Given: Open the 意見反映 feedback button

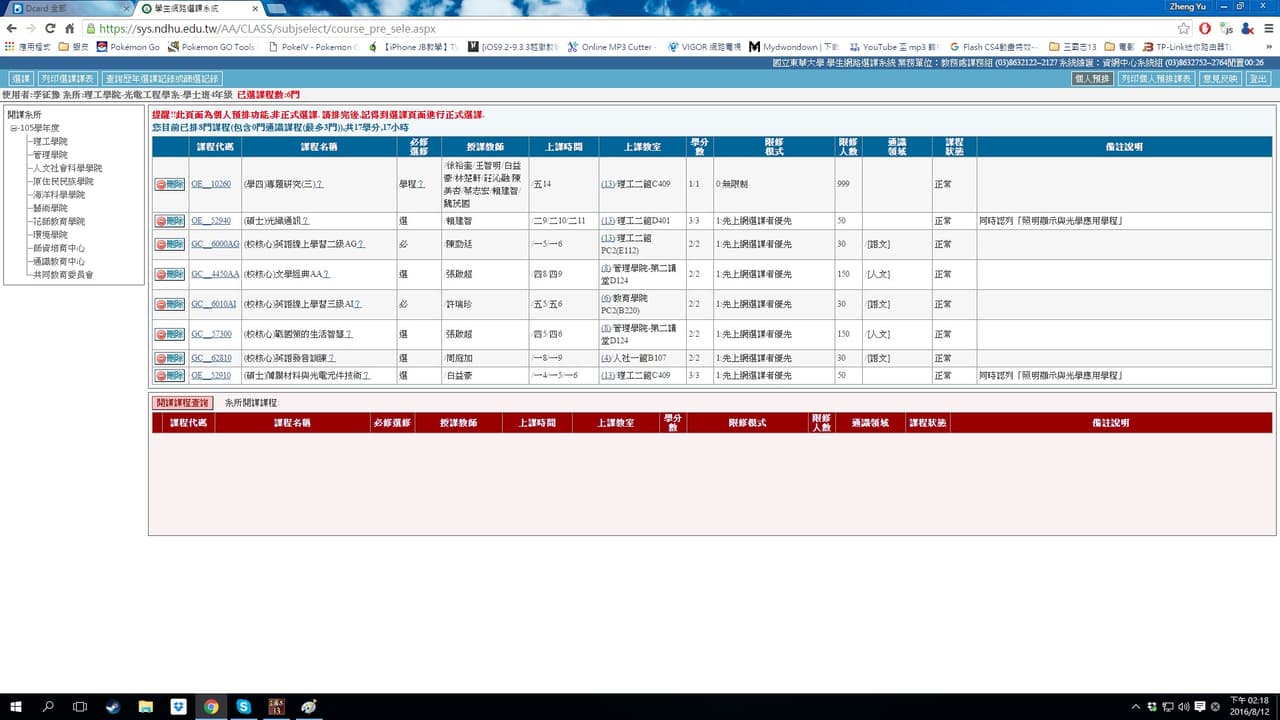Looking at the screenshot, I should pyautogui.click(x=1220, y=78).
